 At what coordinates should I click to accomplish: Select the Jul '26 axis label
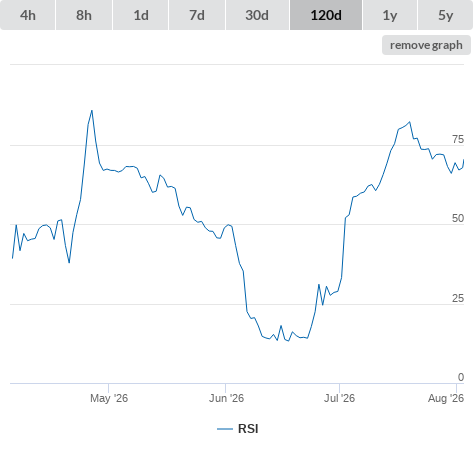point(339,398)
